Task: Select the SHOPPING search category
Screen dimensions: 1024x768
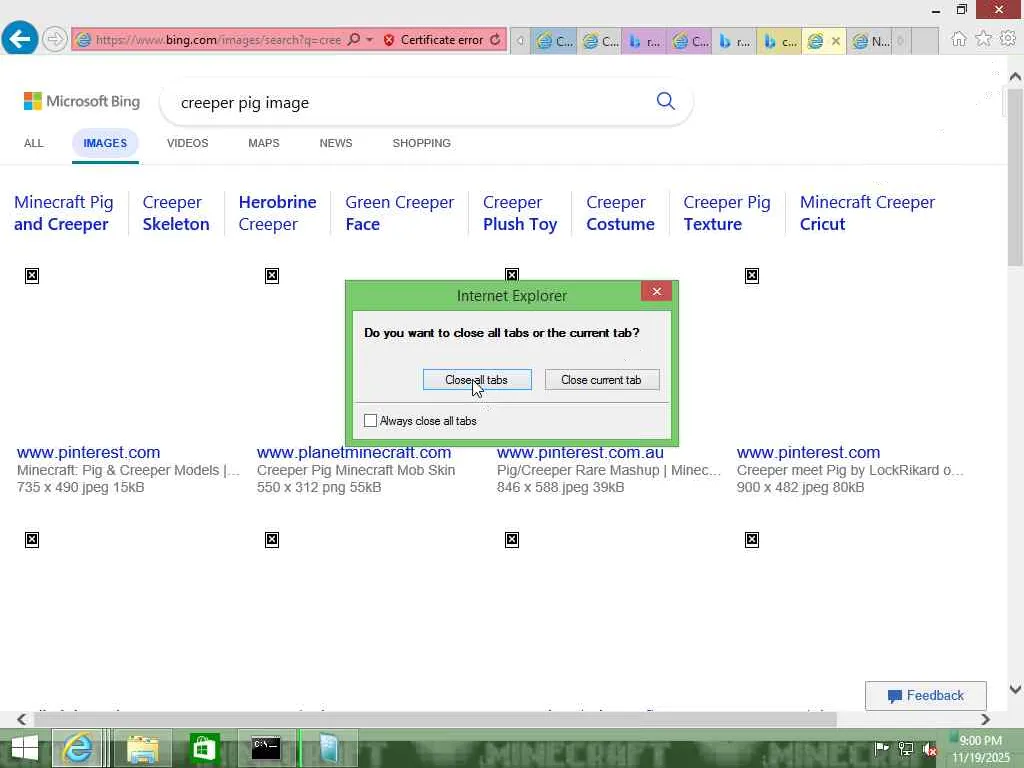Action: click(x=421, y=143)
